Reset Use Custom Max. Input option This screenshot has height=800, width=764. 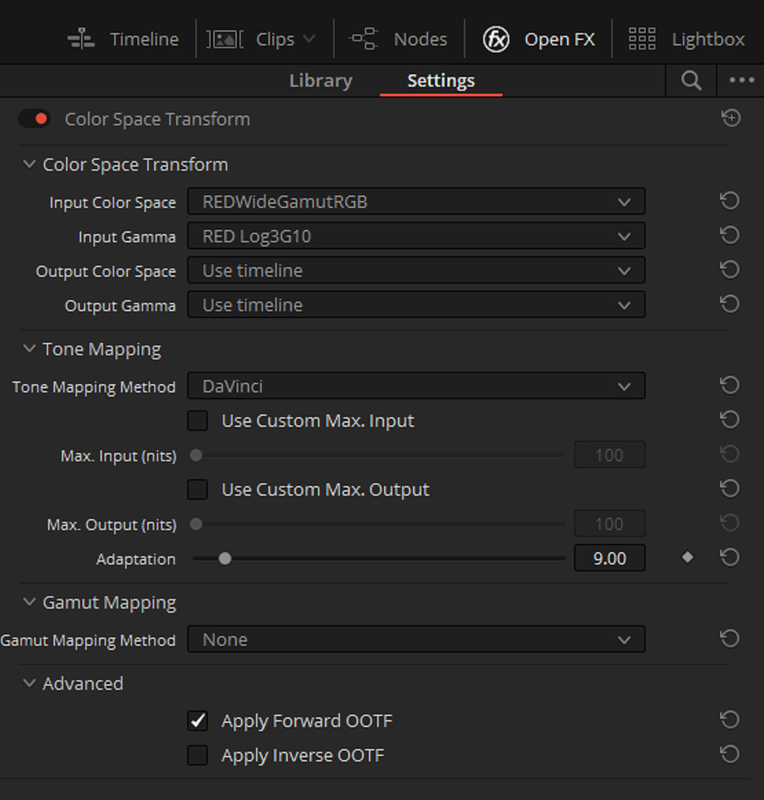click(x=729, y=419)
